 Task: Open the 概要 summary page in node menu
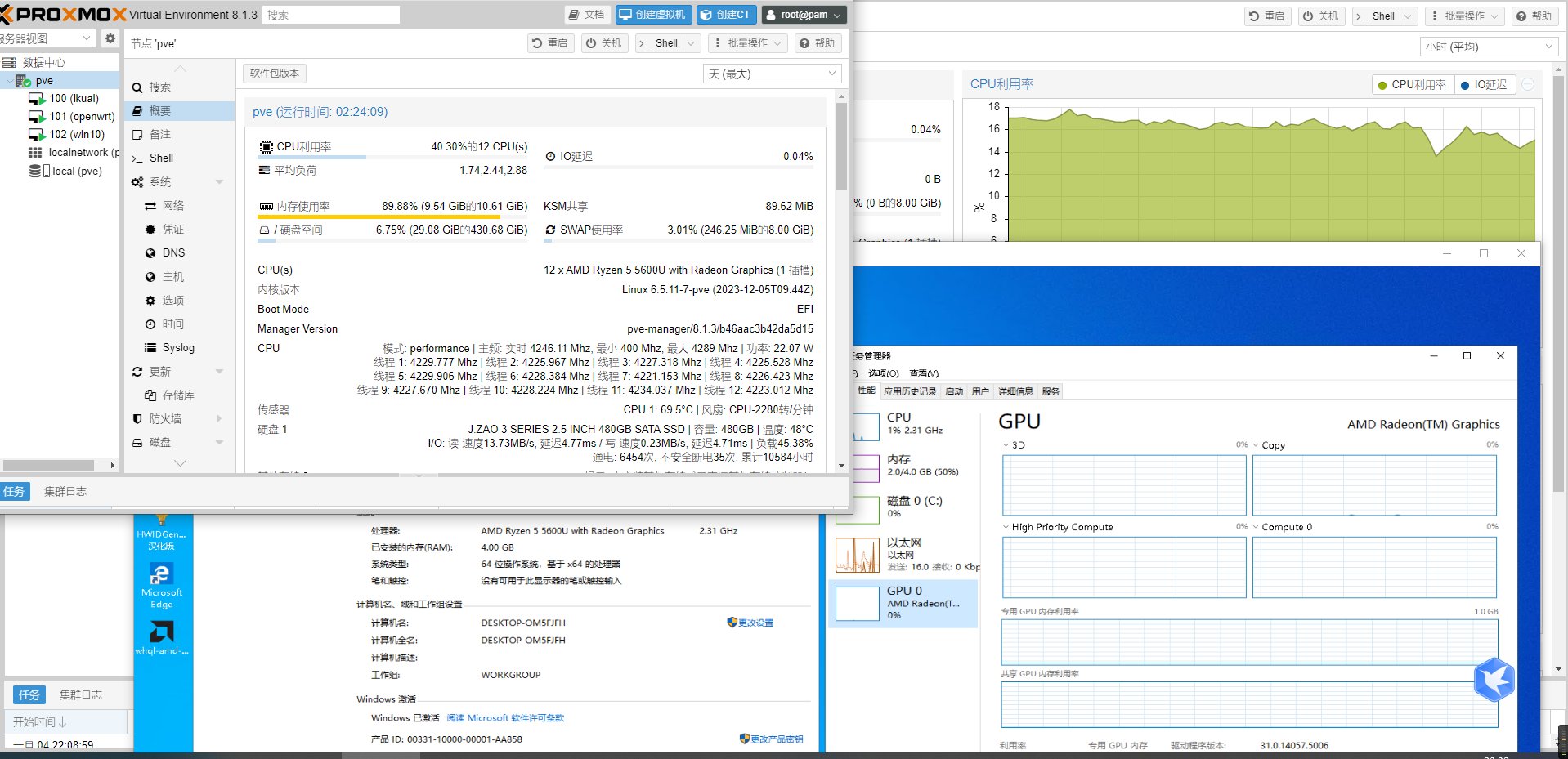179,111
